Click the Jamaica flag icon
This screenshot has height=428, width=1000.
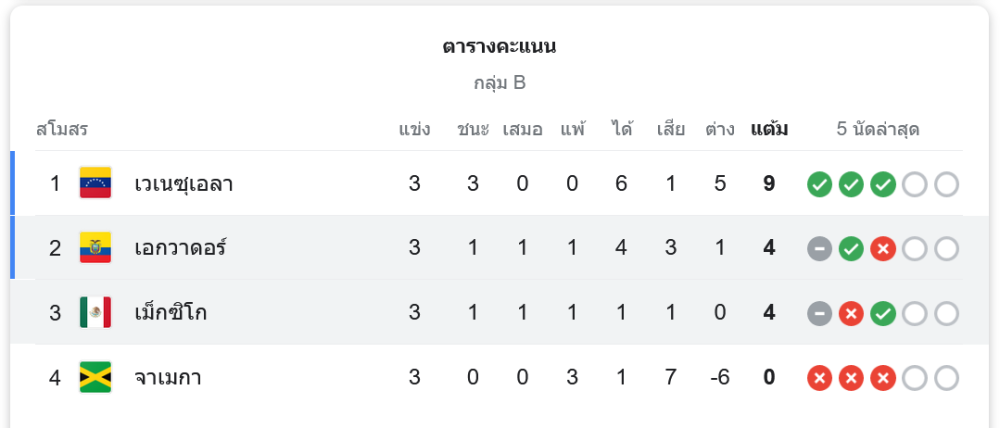pos(95,378)
